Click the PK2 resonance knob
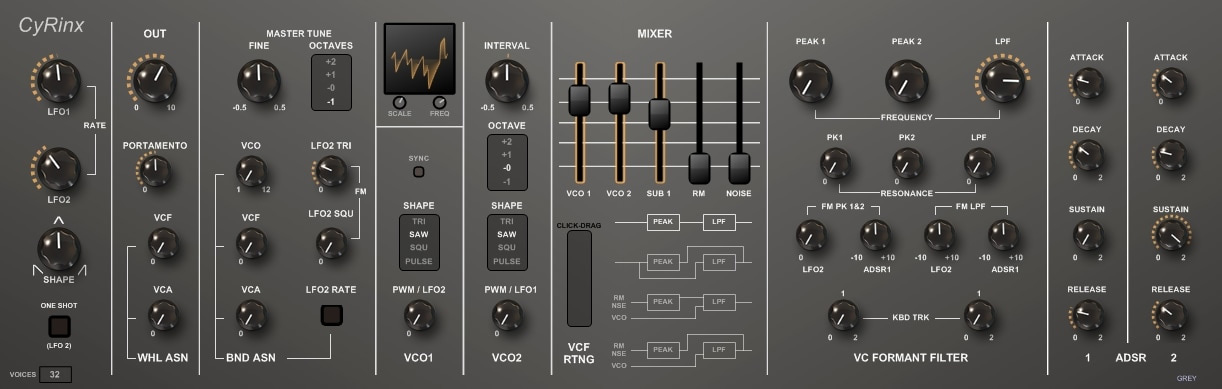Screen dimensions: 1222x389 click(x=907, y=163)
